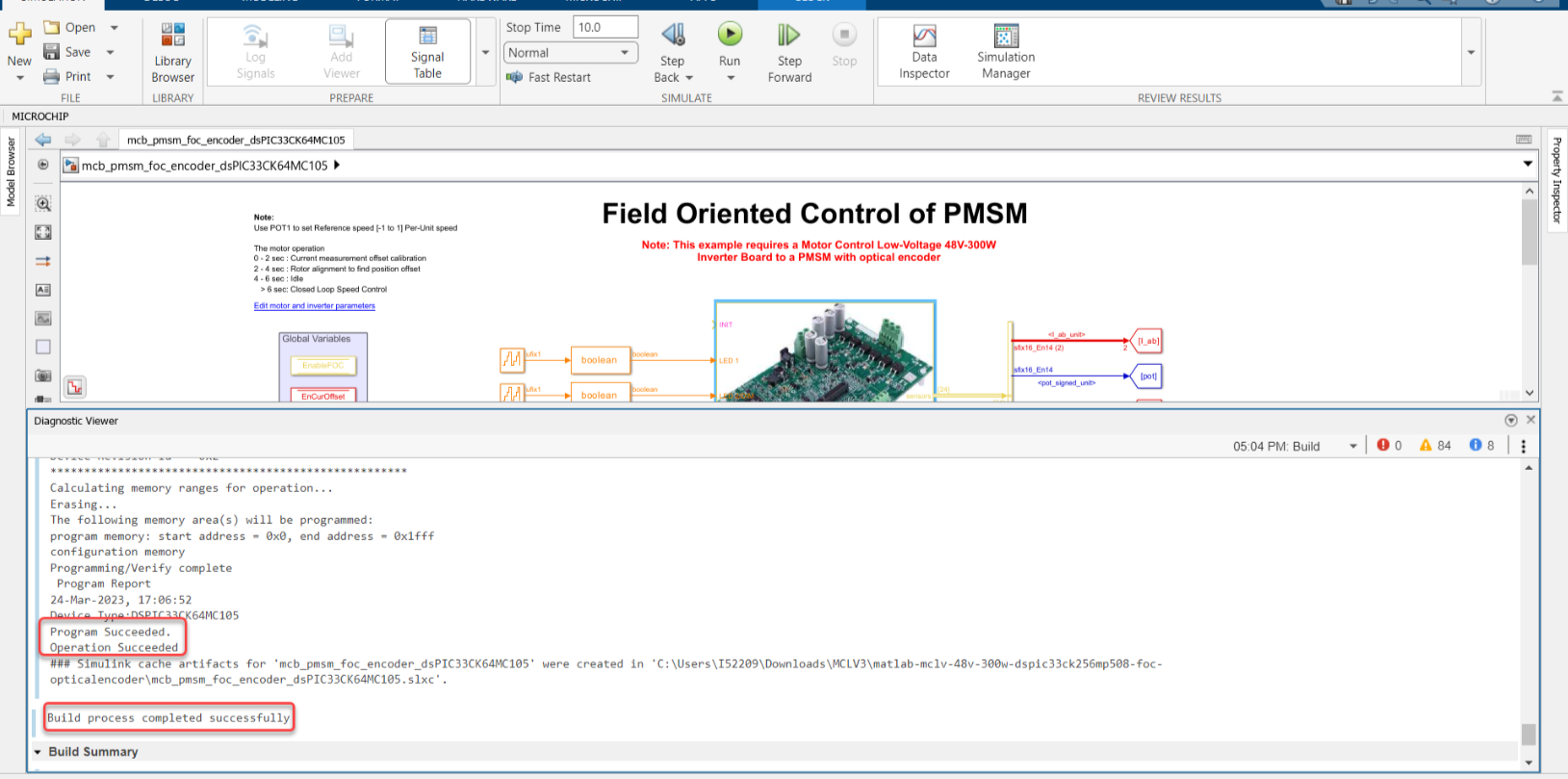
Task: Open the Property Inspector side tab
Action: (x=1556, y=180)
